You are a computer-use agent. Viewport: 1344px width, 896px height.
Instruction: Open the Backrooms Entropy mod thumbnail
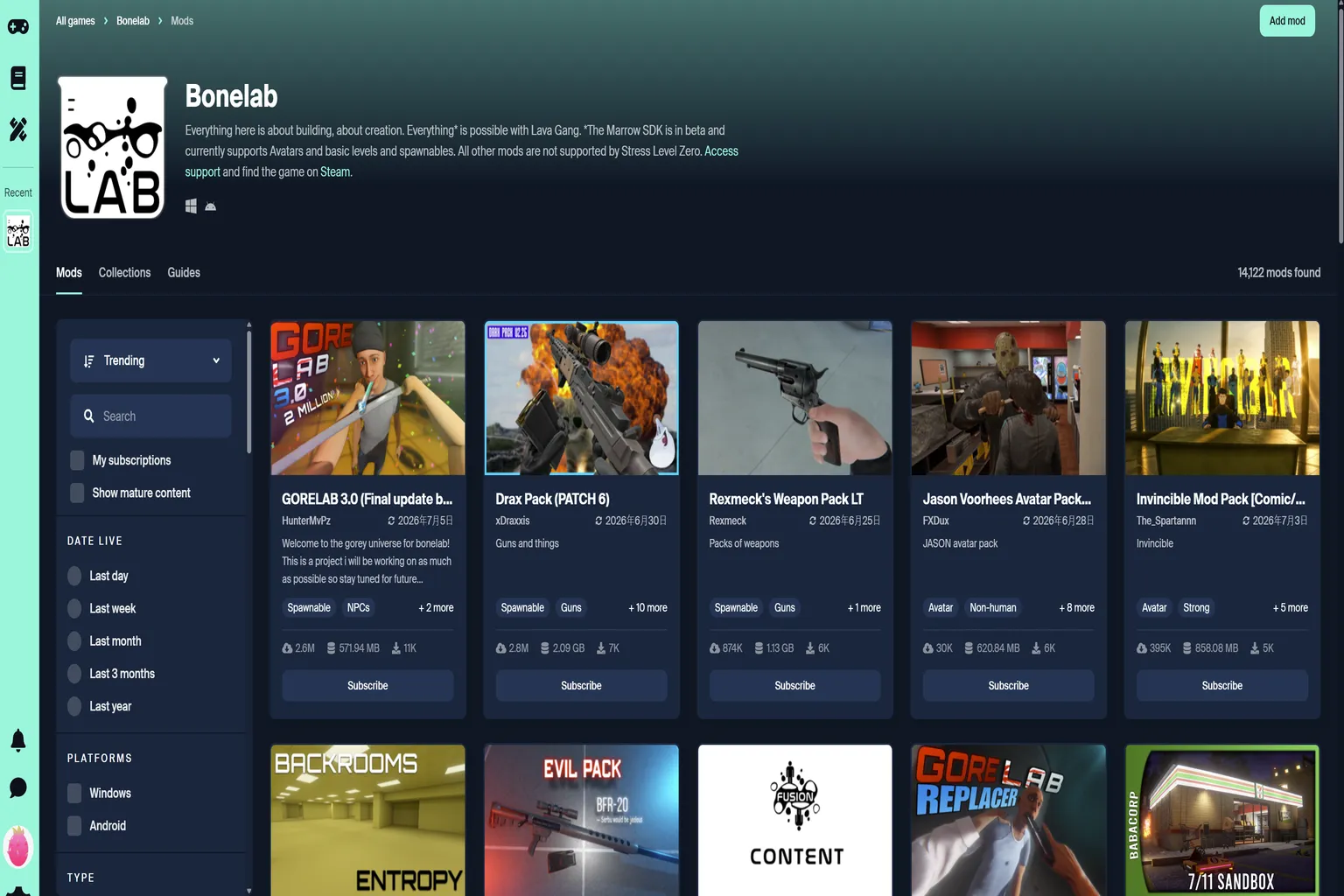click(x=367, y=821)
